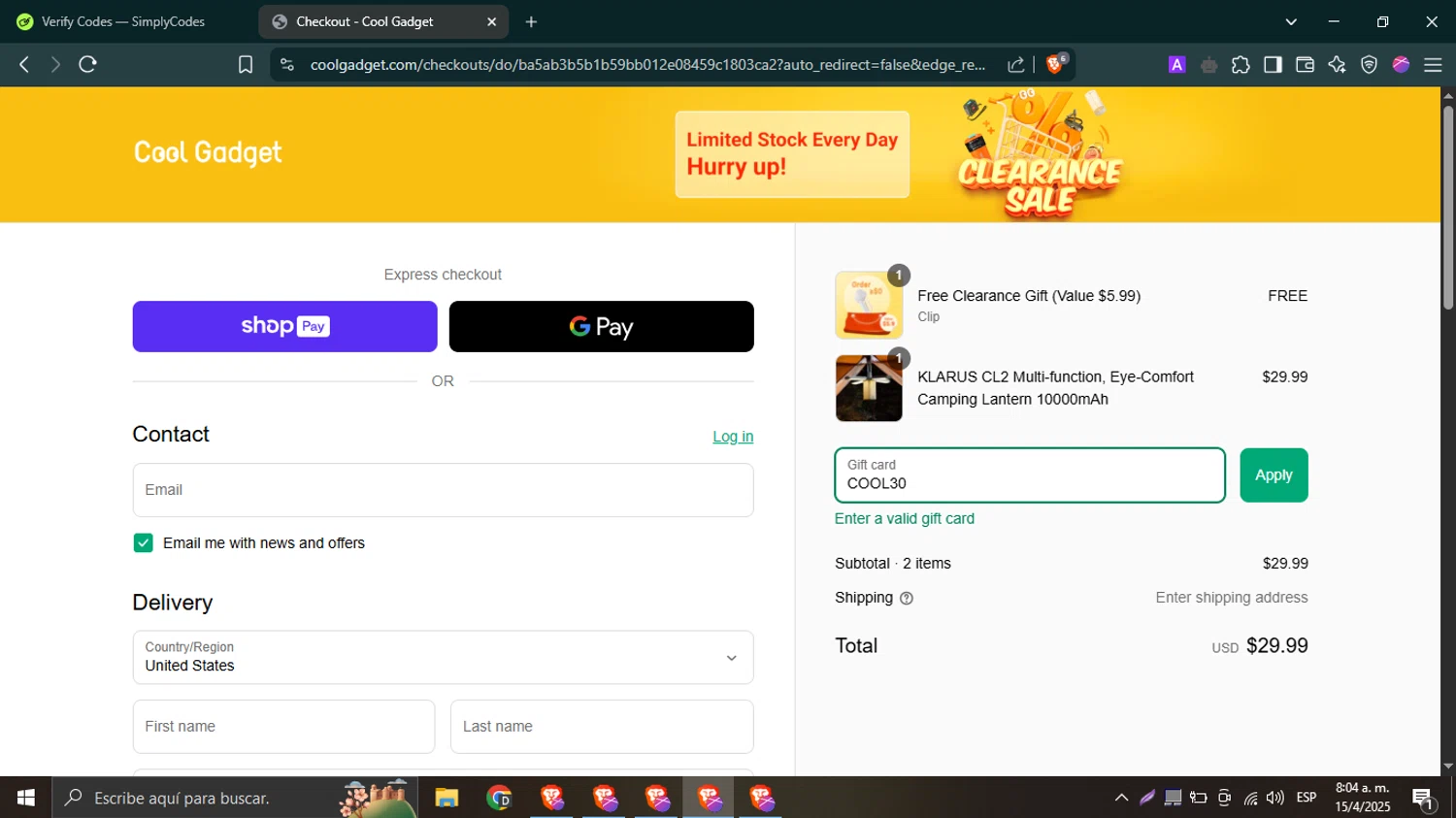The width and height of the screenshot is (1456, 818).
Task: Apply the gift card code
Action: pos(1274,475)
